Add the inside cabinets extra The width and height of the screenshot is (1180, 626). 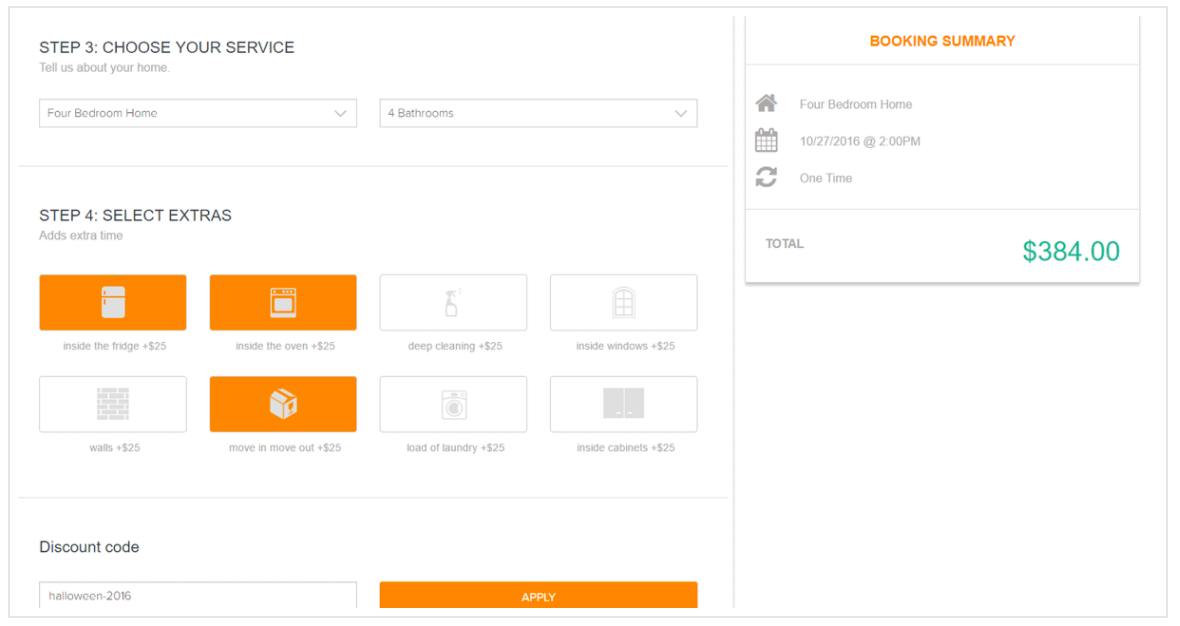[x=624, y=404]
